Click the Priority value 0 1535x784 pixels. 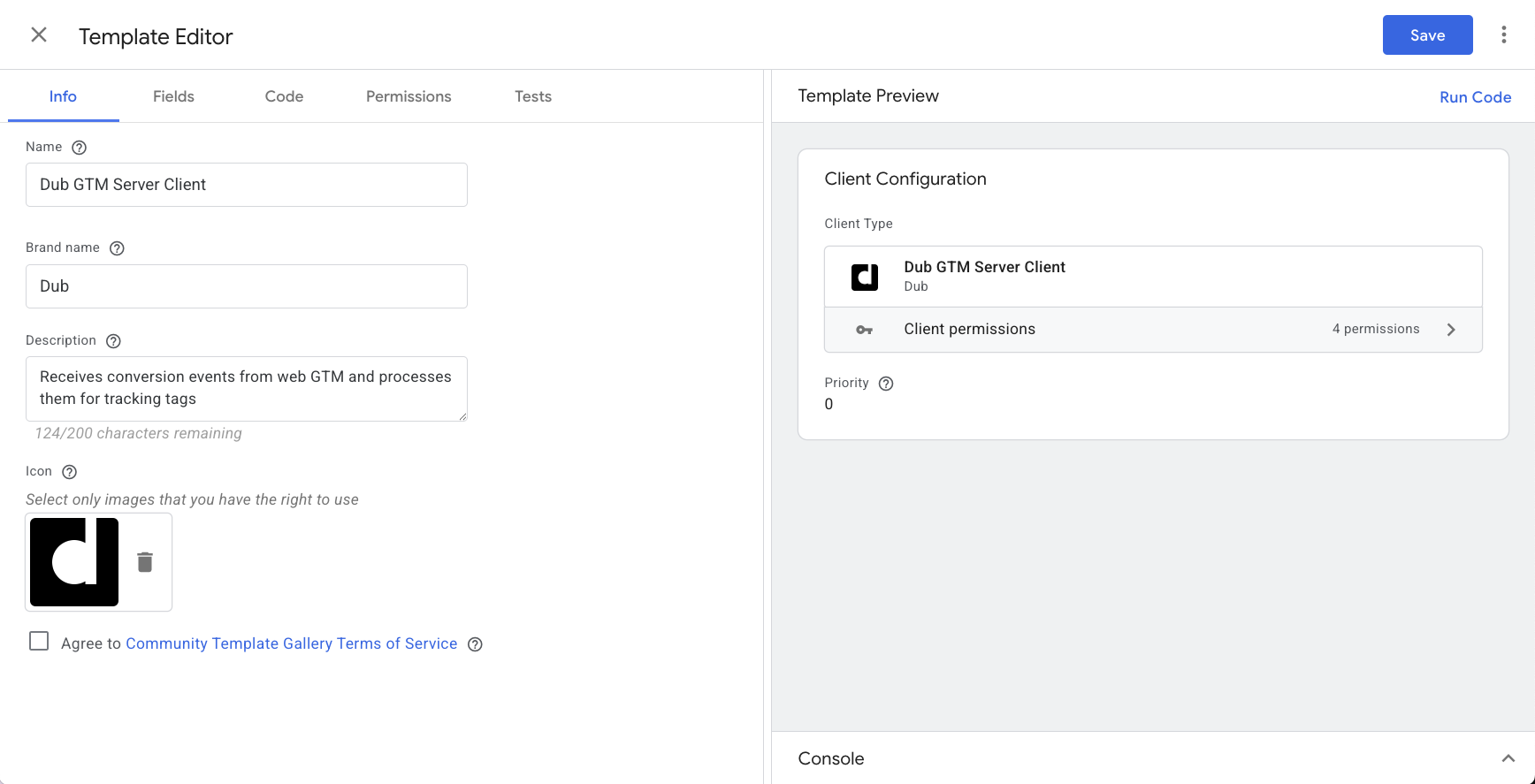click(829, 404)
